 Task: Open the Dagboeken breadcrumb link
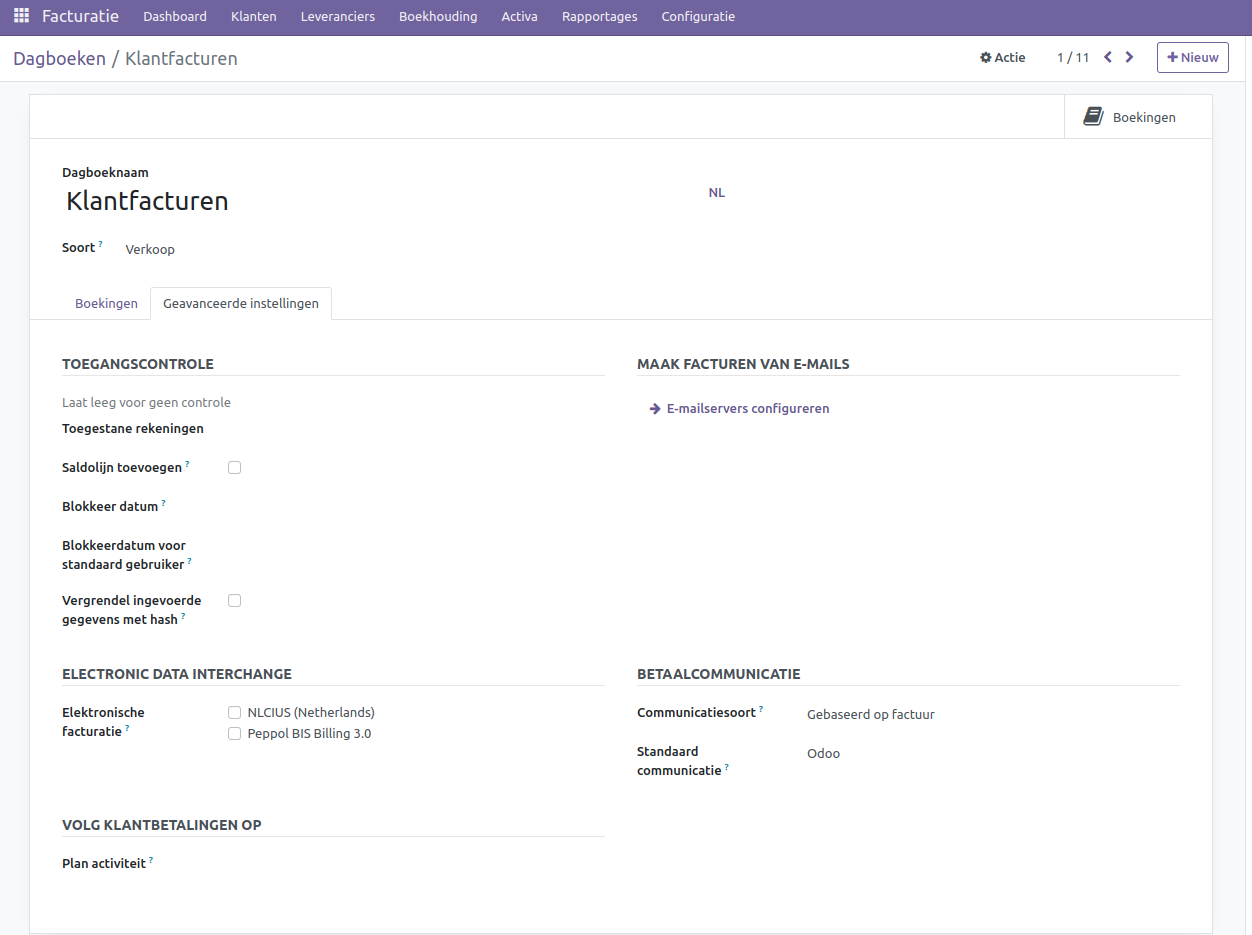(x=59, y=58)
